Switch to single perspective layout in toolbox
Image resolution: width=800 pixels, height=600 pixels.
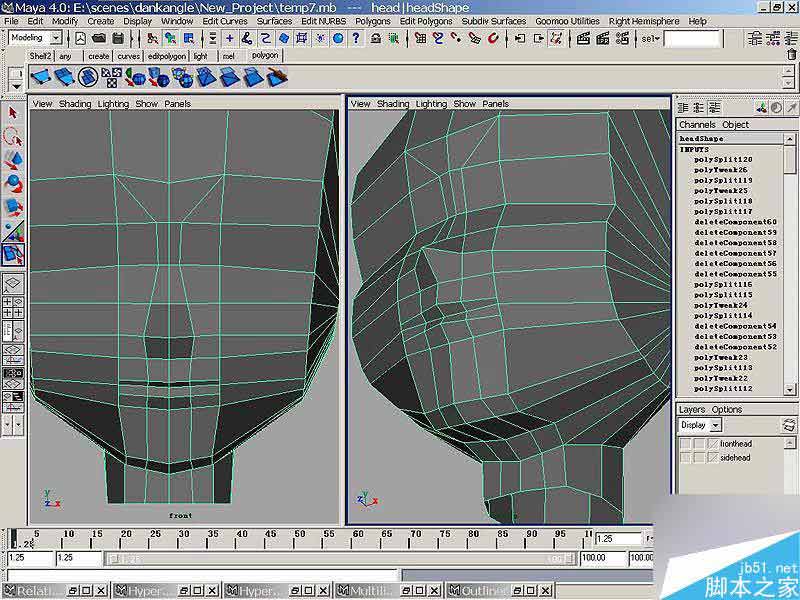[x=13, y=285]
